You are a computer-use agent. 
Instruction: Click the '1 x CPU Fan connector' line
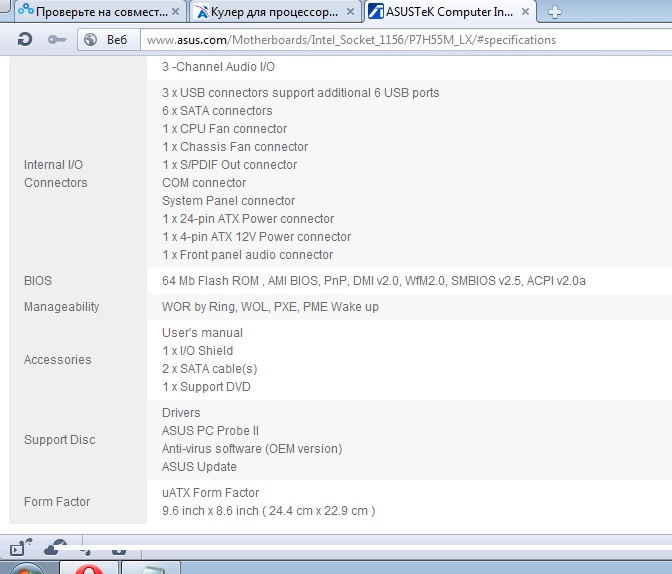click(x=225, y=129)
